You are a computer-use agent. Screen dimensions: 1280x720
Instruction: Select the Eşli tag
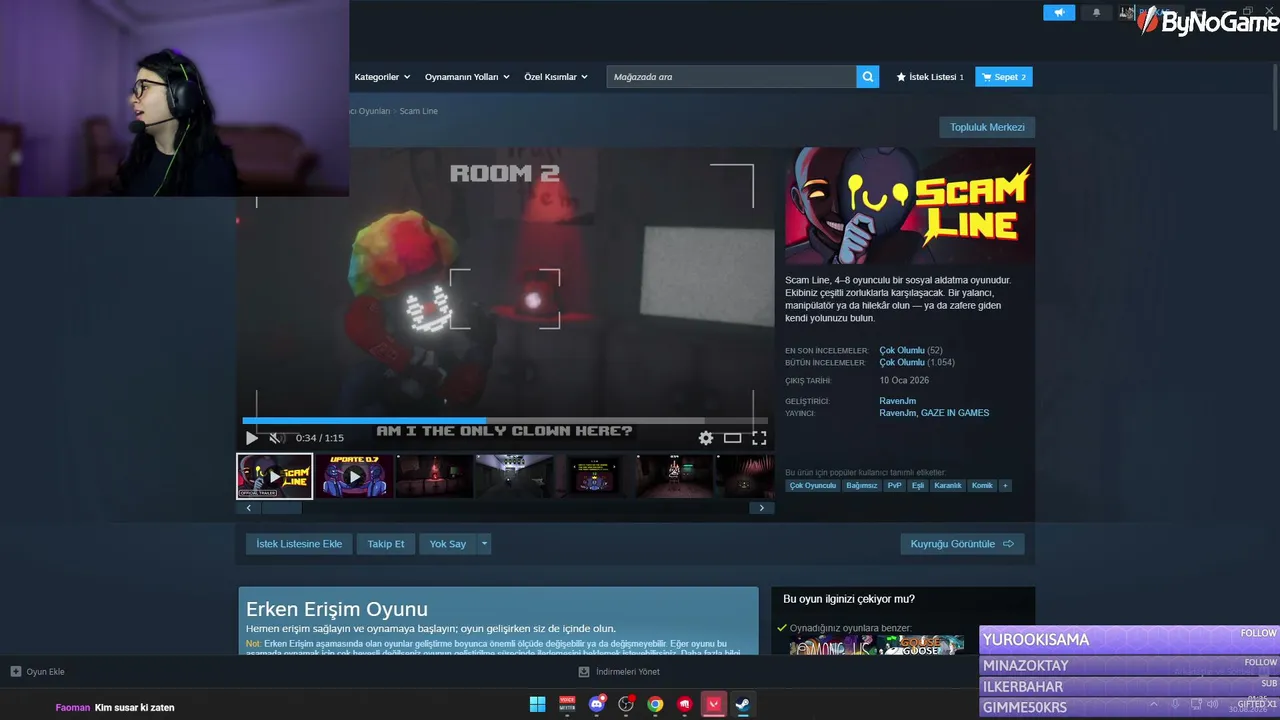pos(918,486)
